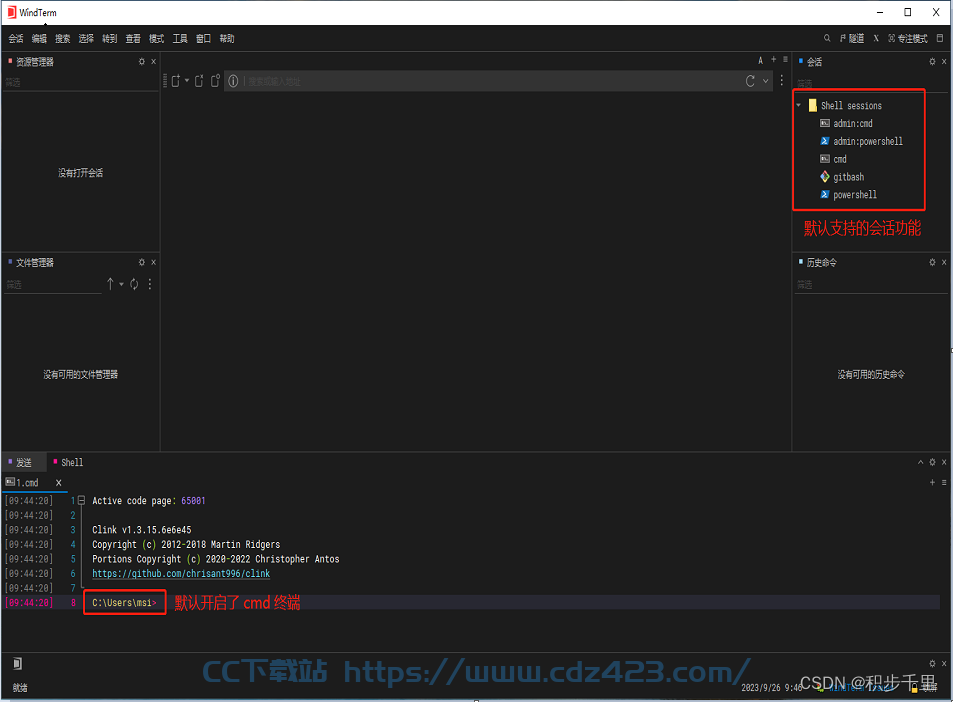Click the Active code page: 65001 line
Image resolution: width=953 pixels, height=702 pixels.
[x=149, y=501]
